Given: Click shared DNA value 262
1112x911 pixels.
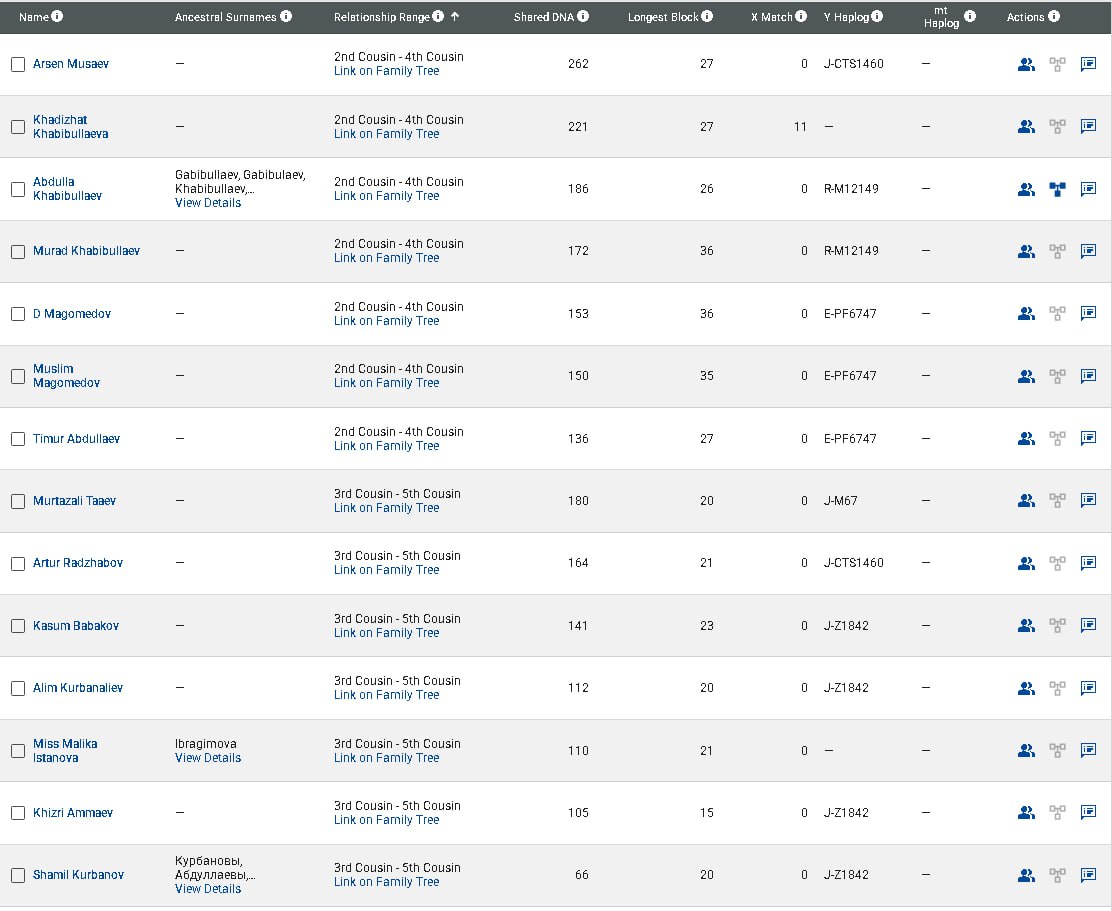Looking at the screenshot, I should [x=578, y=64].
